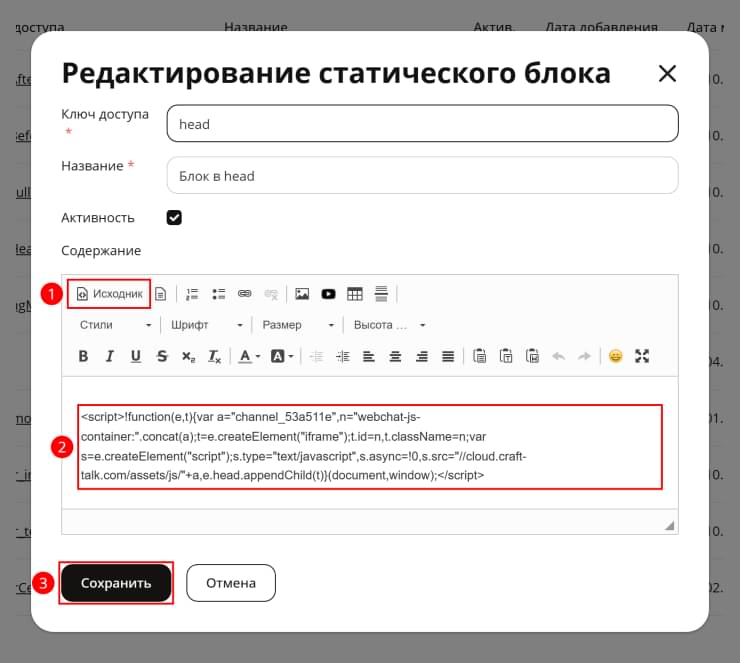This screenshot has height=663, width=740.
Task: Click the unlink icon
Action: coord(271,294)
